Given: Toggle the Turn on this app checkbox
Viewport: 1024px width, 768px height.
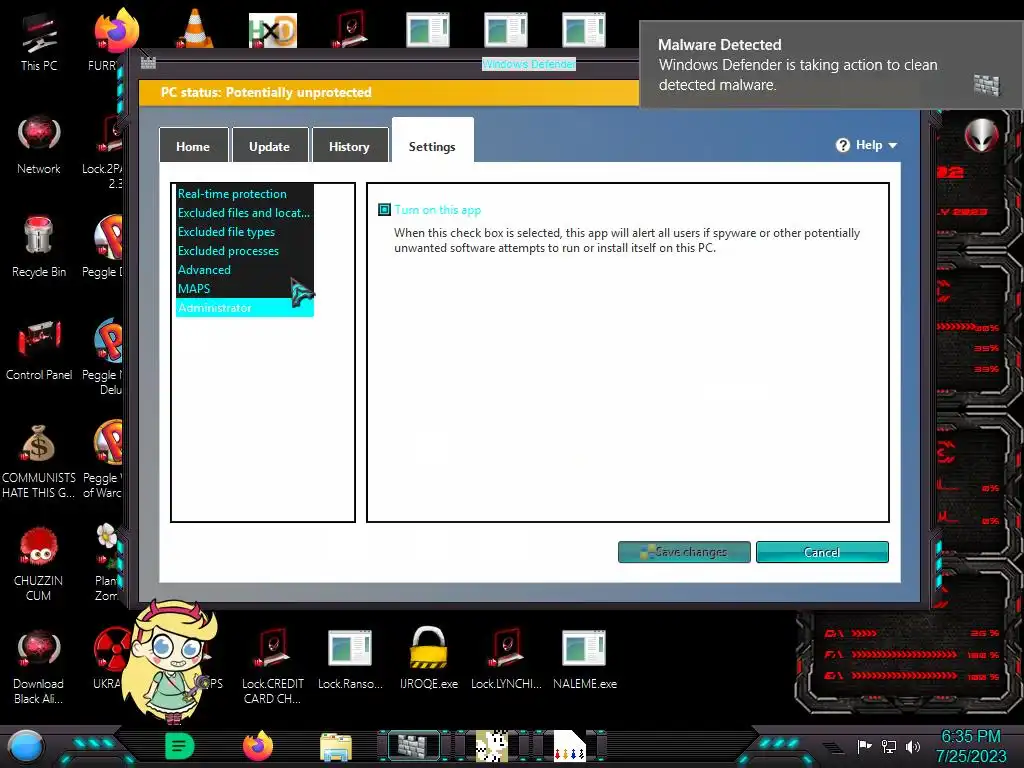Looking at the screenshot, I should [x=385, y=210].
